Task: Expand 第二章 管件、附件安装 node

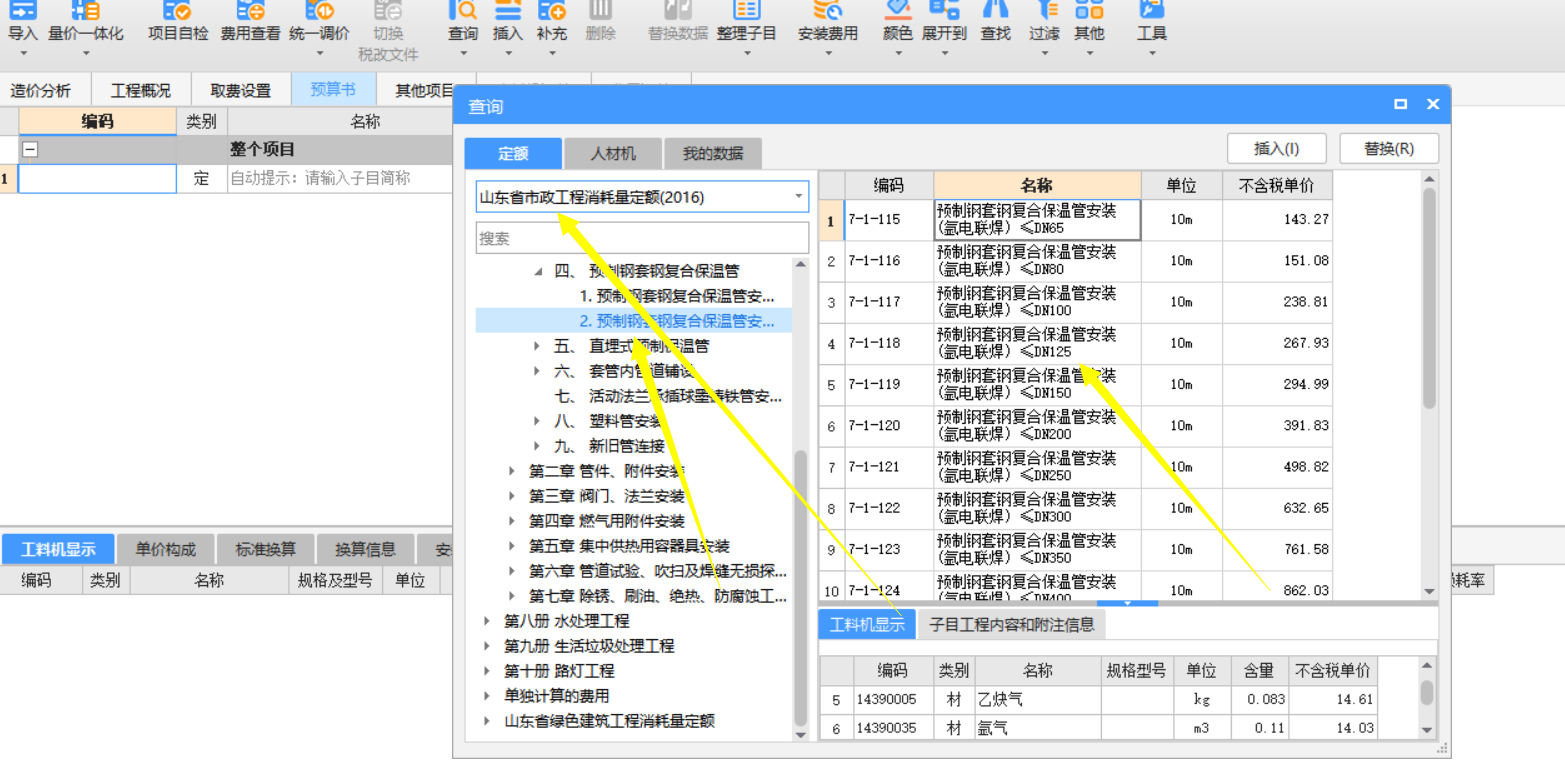Action: tap(513, 471)
